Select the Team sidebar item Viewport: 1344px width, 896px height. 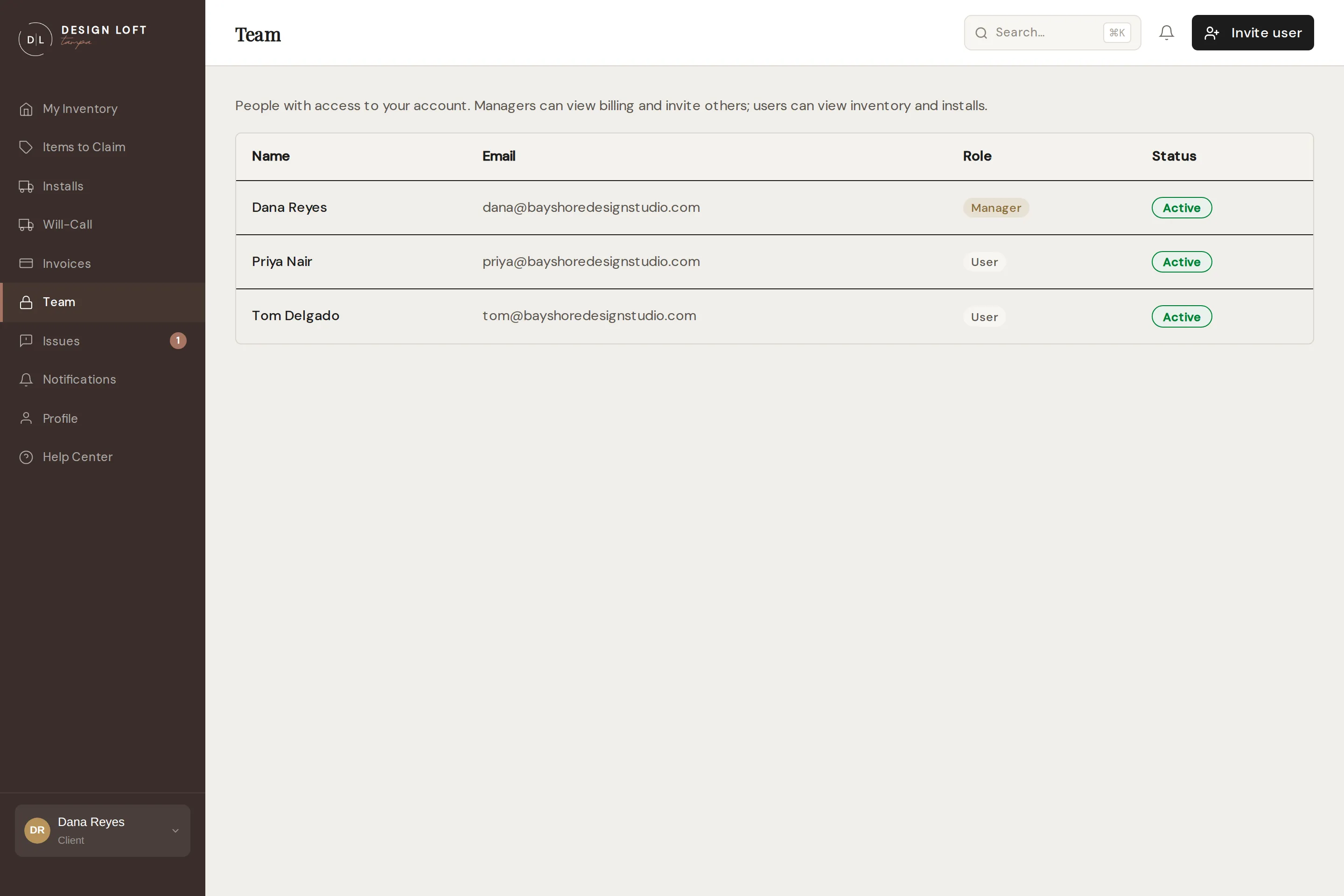(x=103, y=302)
